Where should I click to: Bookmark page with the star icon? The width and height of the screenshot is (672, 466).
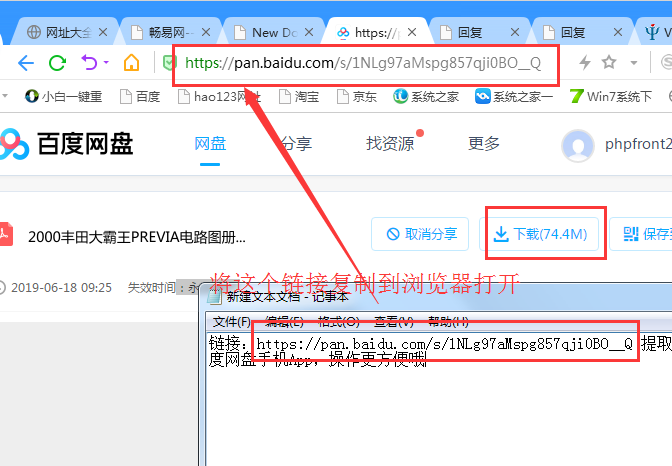click(x=609, y=62)
